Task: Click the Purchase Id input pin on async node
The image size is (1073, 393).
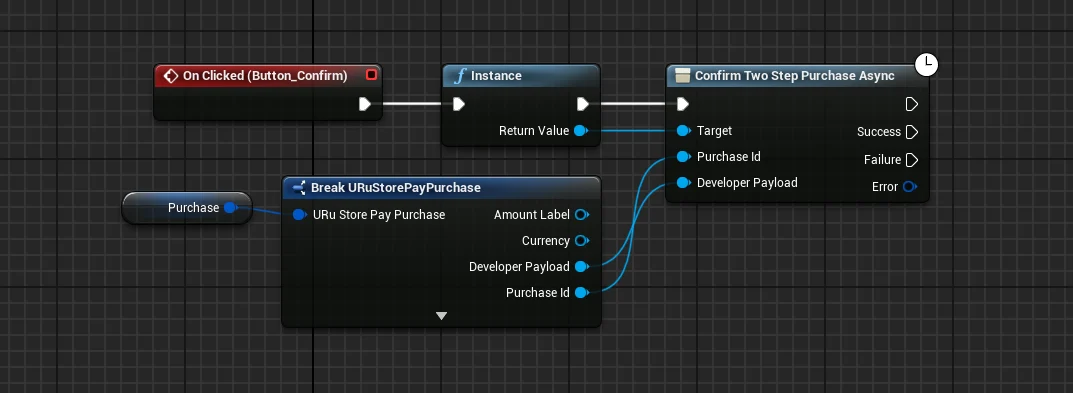Action: [x=683, y=157]
